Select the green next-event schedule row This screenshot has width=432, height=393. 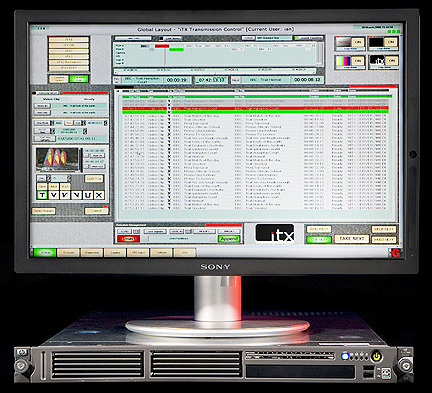click(x=255, y=112)
